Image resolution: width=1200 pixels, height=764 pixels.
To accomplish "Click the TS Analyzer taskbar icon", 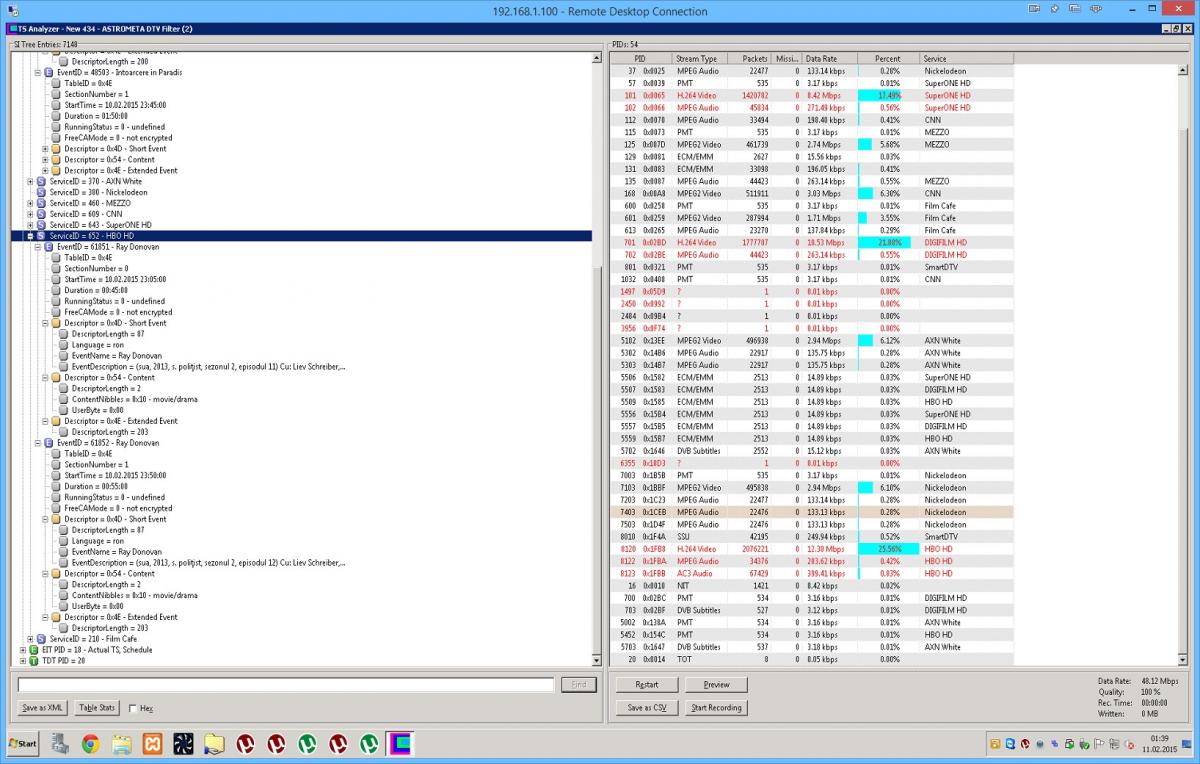I will tap(399, 743).
